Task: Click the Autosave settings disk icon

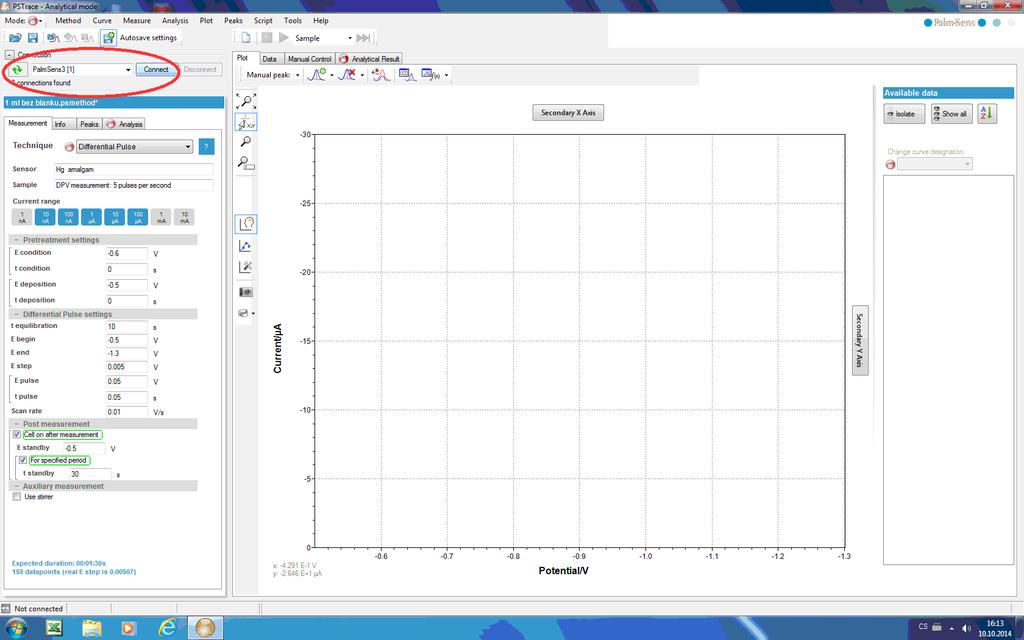Action: 109,38
